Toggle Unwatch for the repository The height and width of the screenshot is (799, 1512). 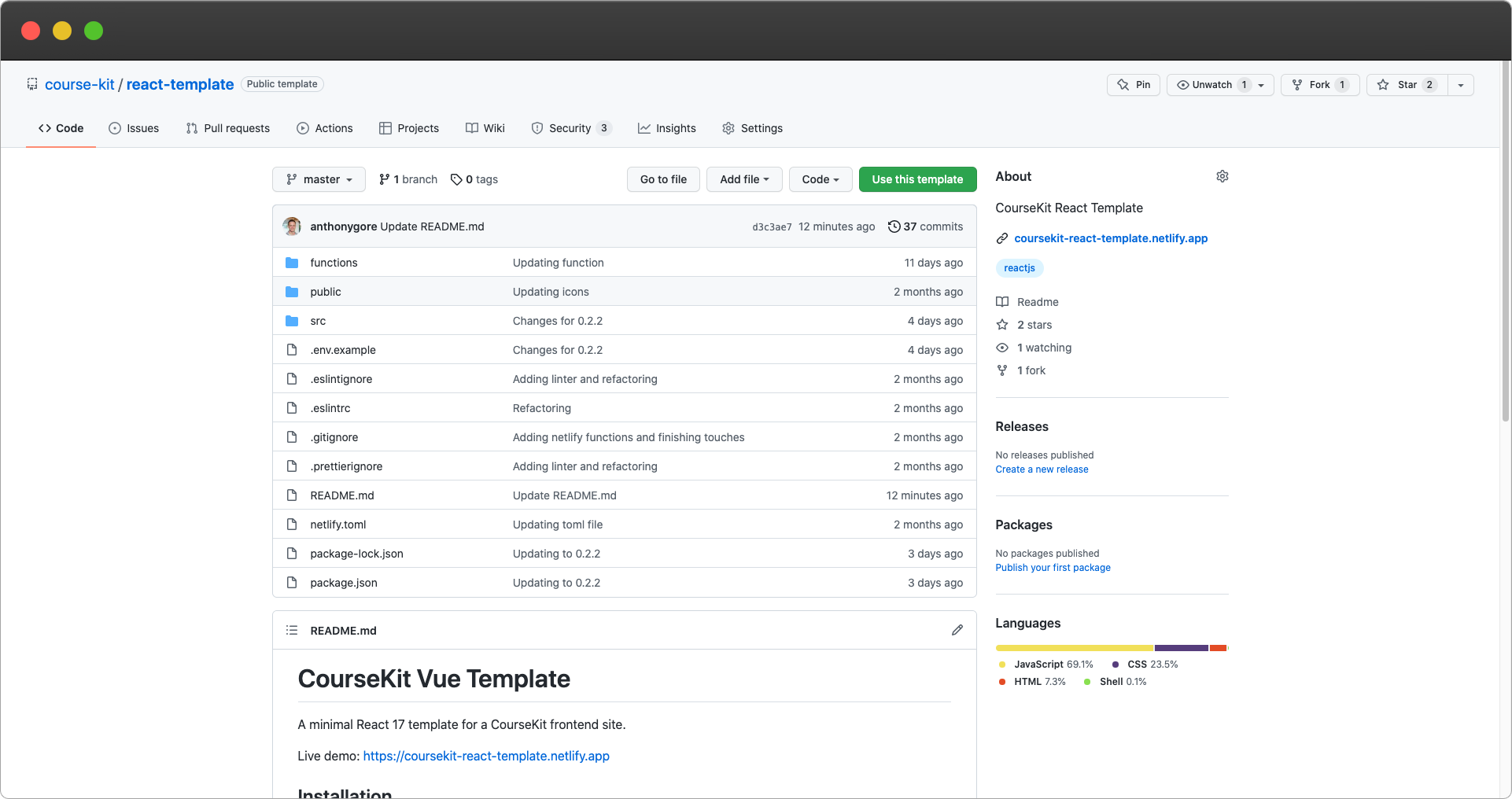point(1211,85)
